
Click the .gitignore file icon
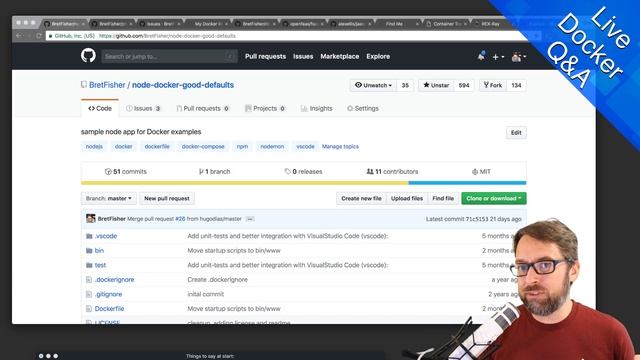[x=89, y=294]
